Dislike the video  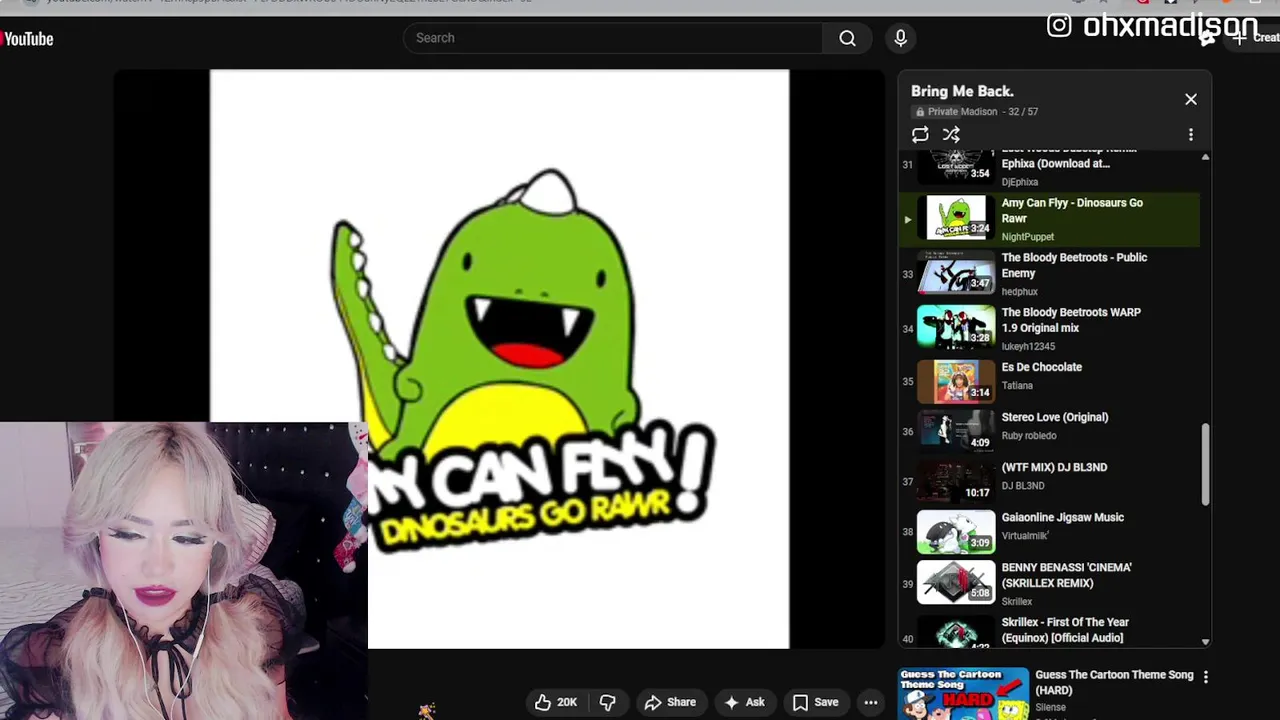(607, 702)
